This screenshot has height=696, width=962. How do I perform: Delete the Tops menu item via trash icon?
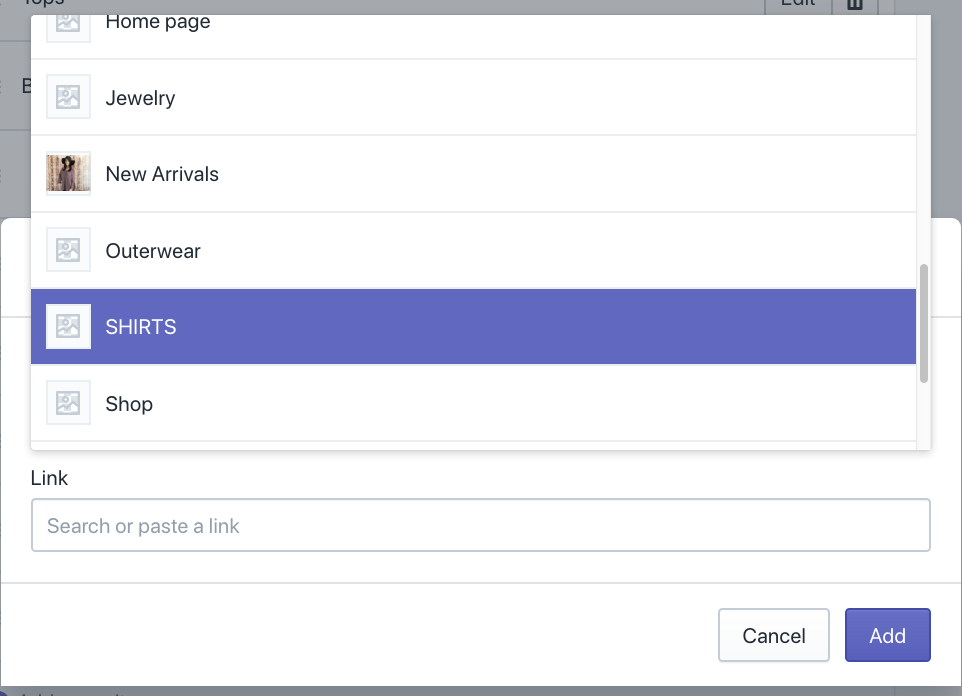coord(855,5)
